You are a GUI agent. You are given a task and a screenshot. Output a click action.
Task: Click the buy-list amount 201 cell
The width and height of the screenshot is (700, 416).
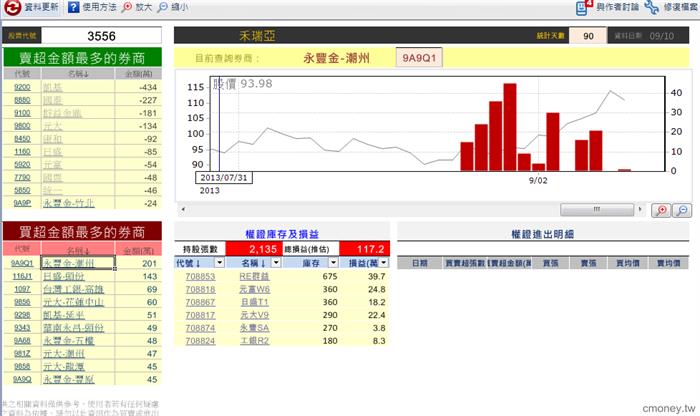tap(138, 263)
